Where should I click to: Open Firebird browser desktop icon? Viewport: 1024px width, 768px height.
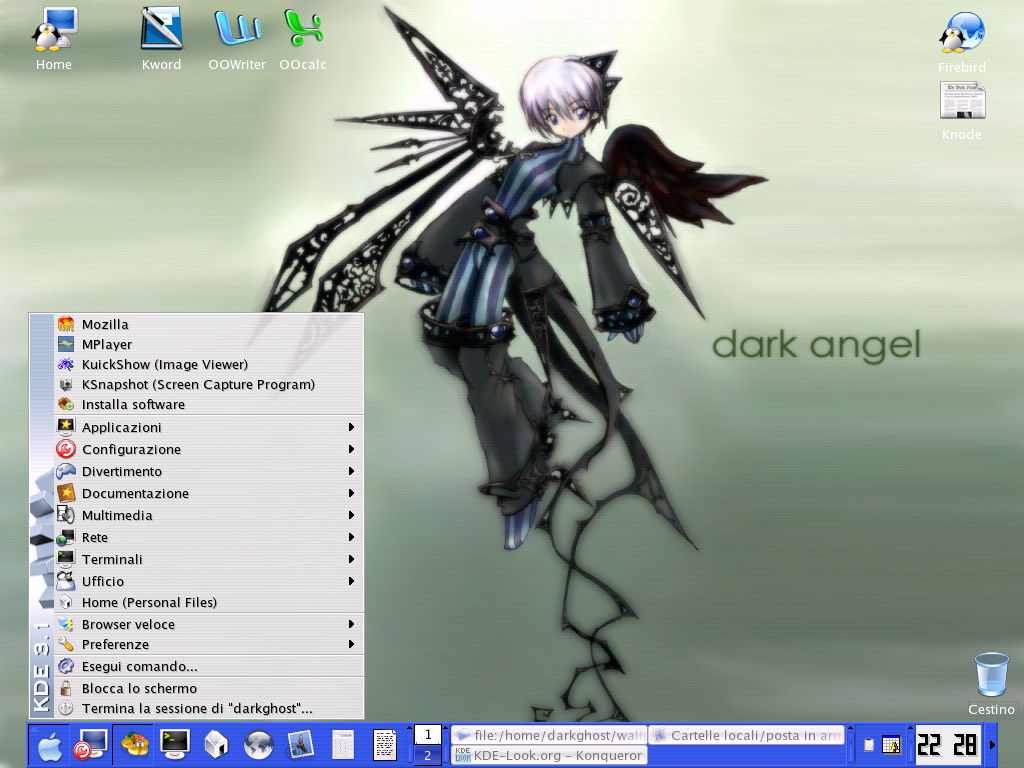click(x=962, y=42)
